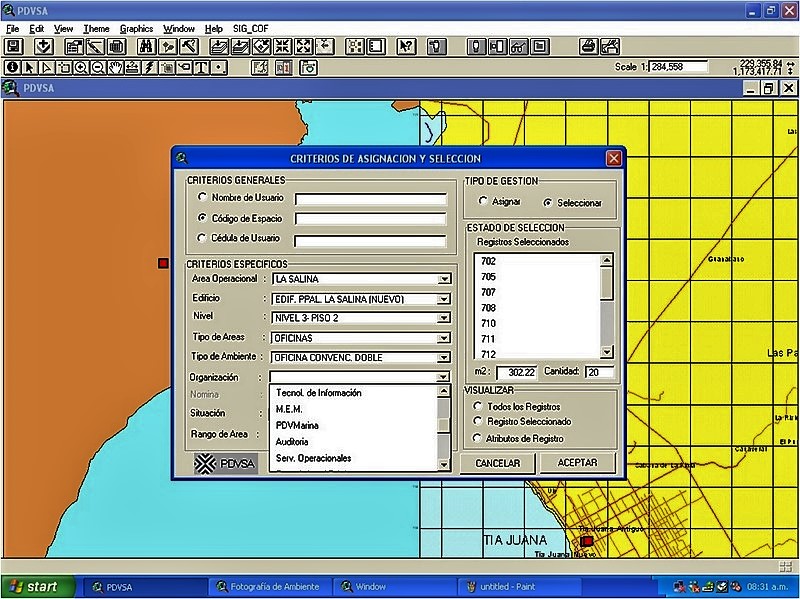Viewport: 800px width, 599px height.
Task: Select Cédula de Usuario radio button
Action: [x=203, y=238]
